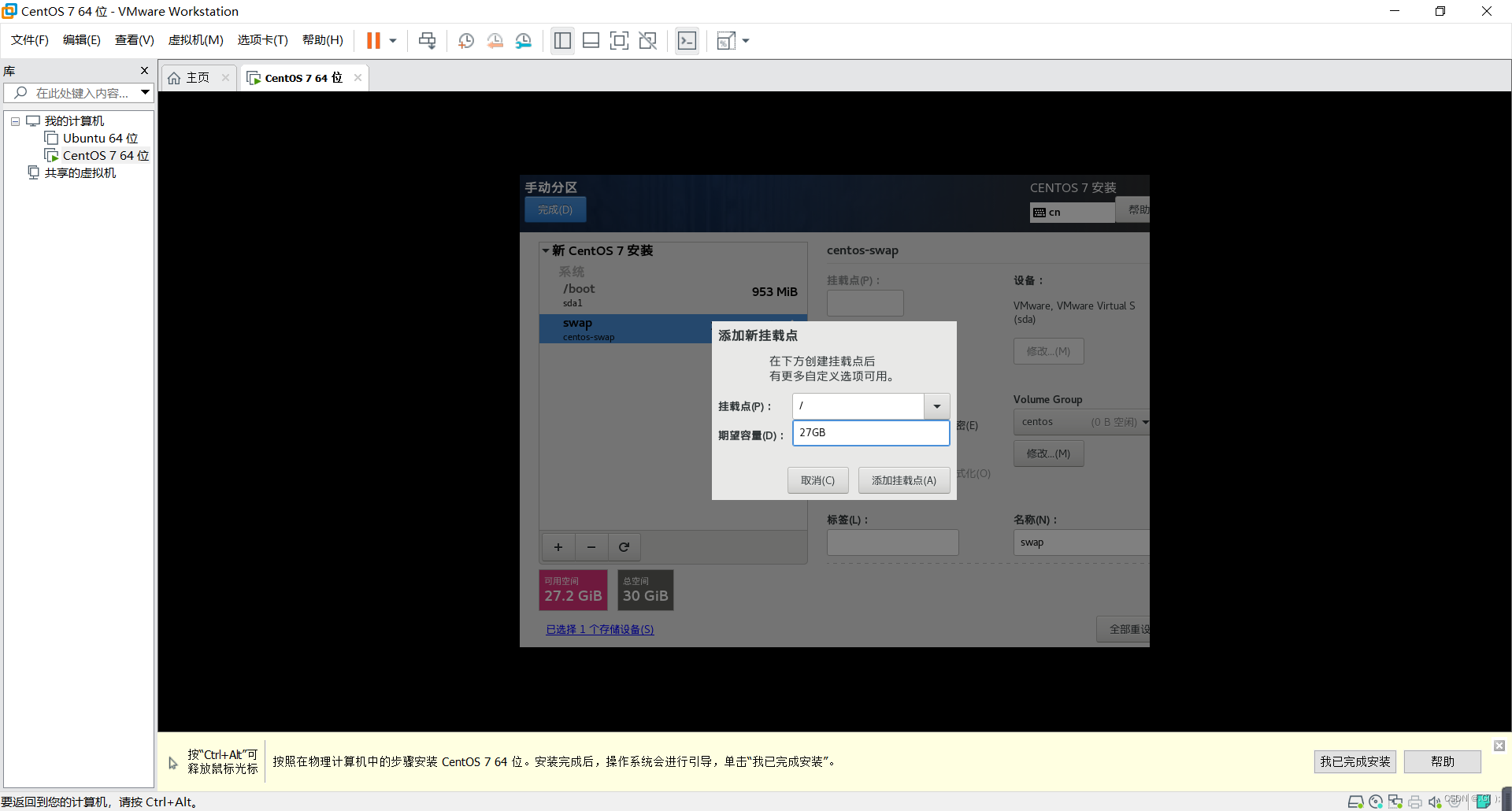Image resolution: width=1512 pixels, height=811 pixels.
Task: Close the yellow installation hint bar
Action: click(1499, 746)
